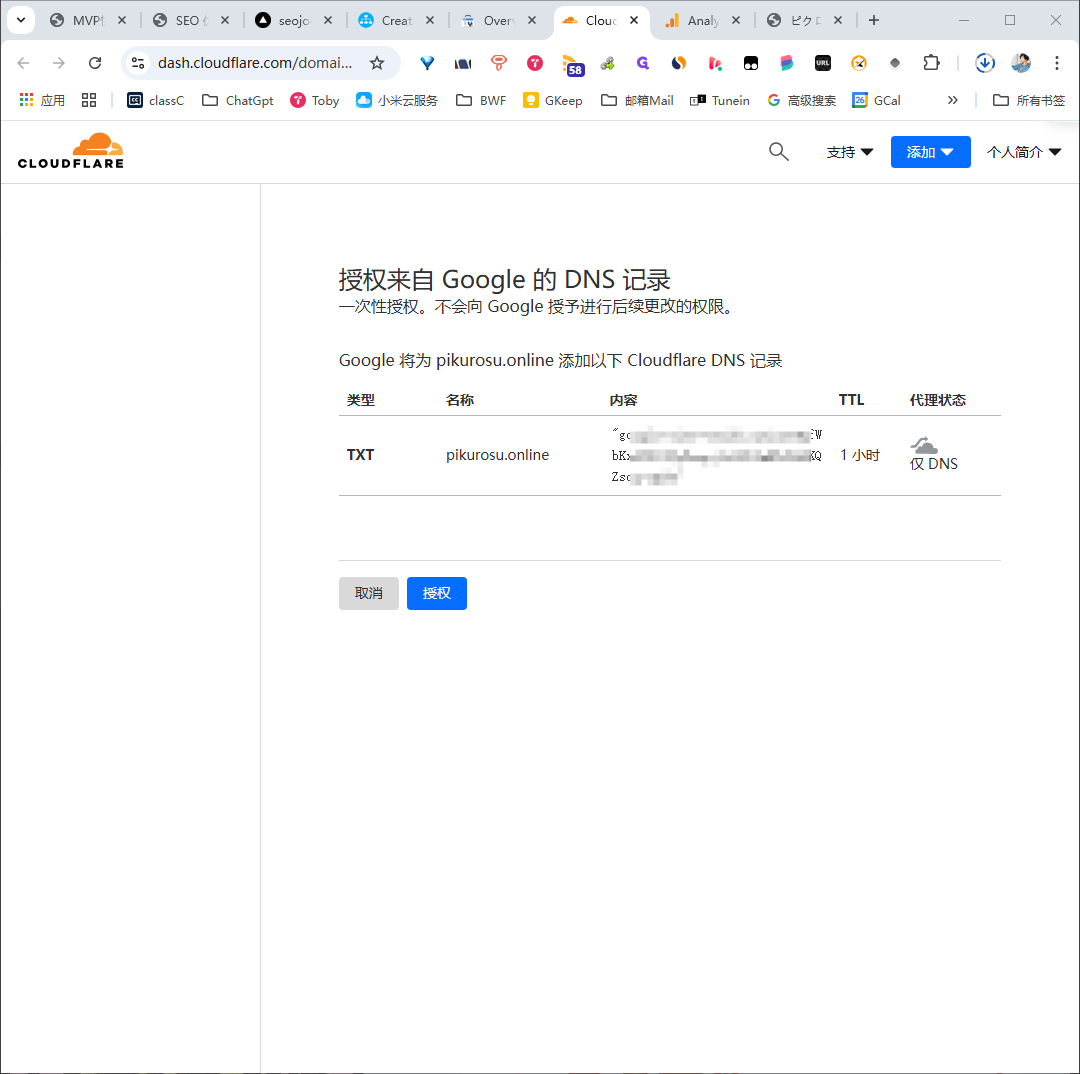Open the Extensions puzzle piece menu

931,63
